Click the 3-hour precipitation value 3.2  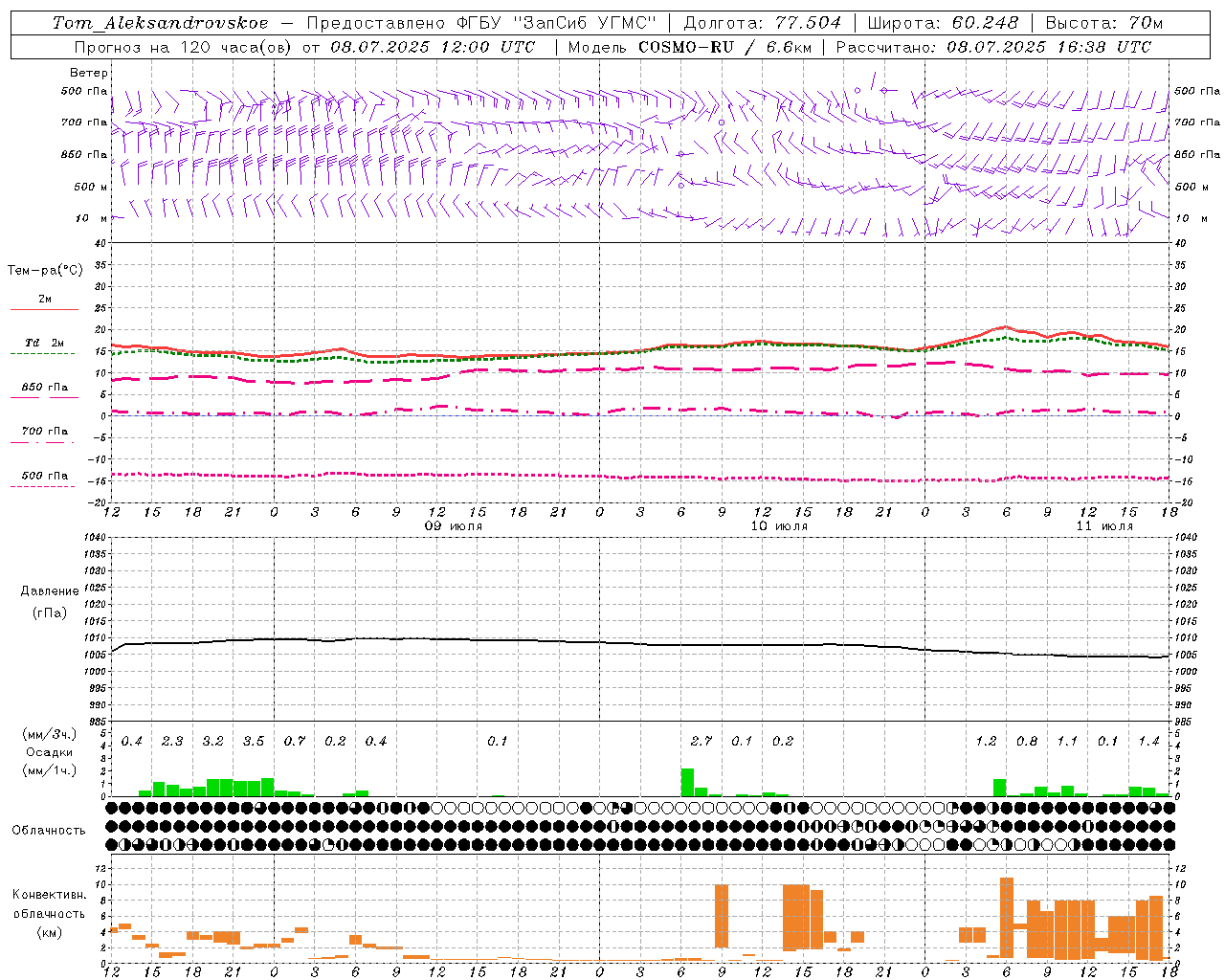(212, 742)
